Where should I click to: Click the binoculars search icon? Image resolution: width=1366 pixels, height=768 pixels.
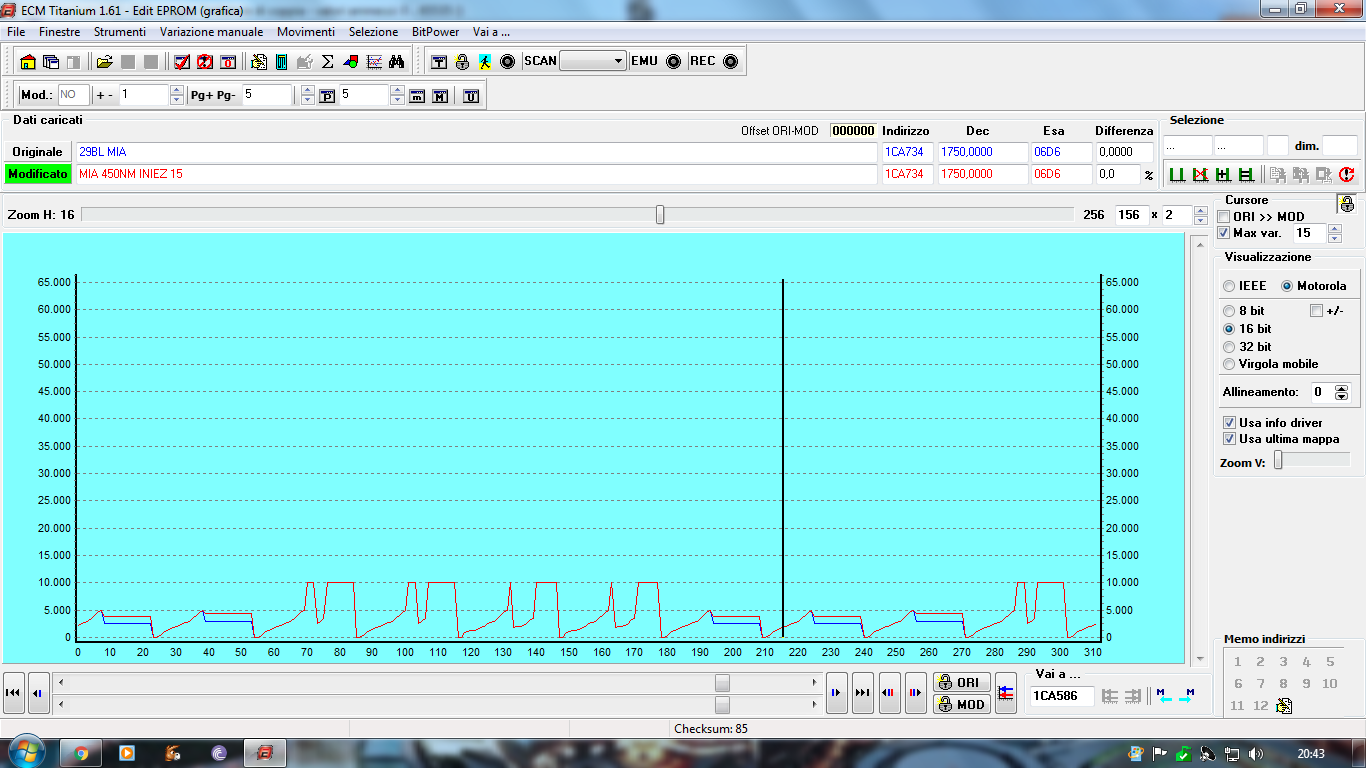click(x=397, y=61)
